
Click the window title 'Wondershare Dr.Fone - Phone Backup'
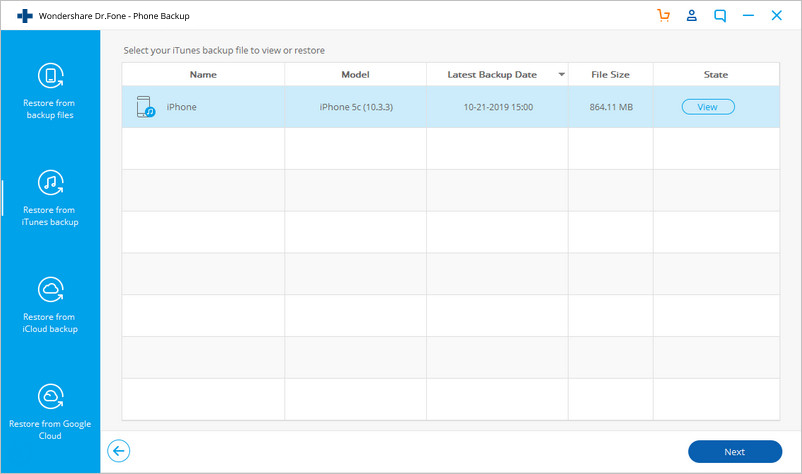click(114, 16)
